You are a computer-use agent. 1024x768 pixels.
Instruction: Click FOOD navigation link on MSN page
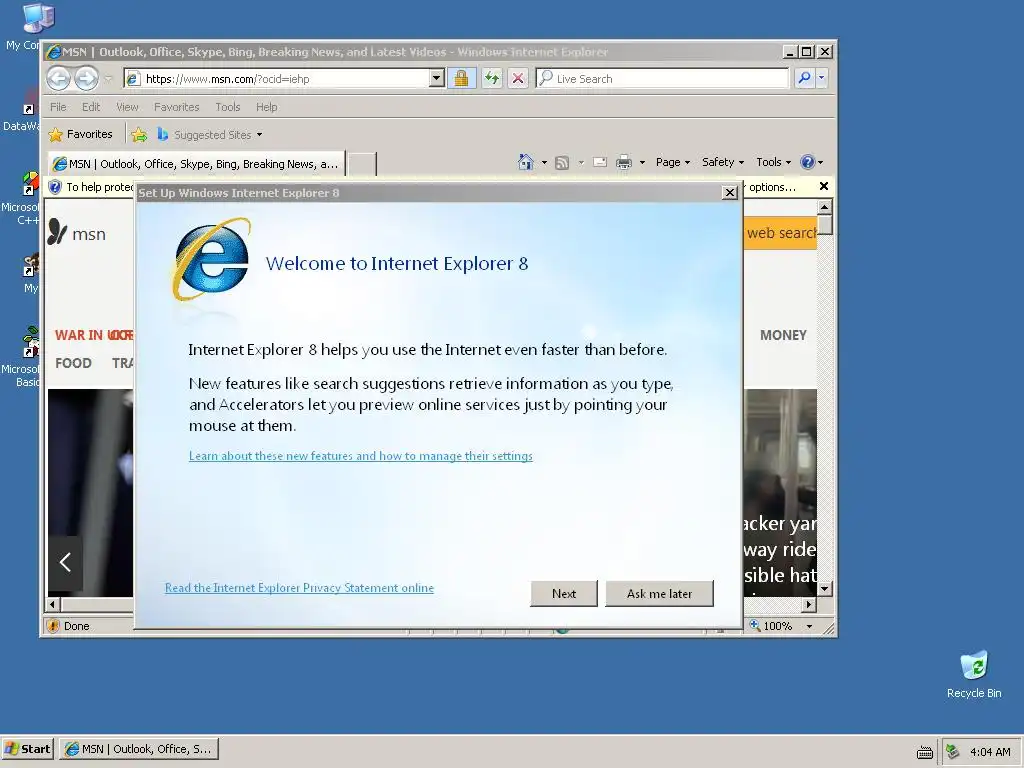tap(73, 363)
